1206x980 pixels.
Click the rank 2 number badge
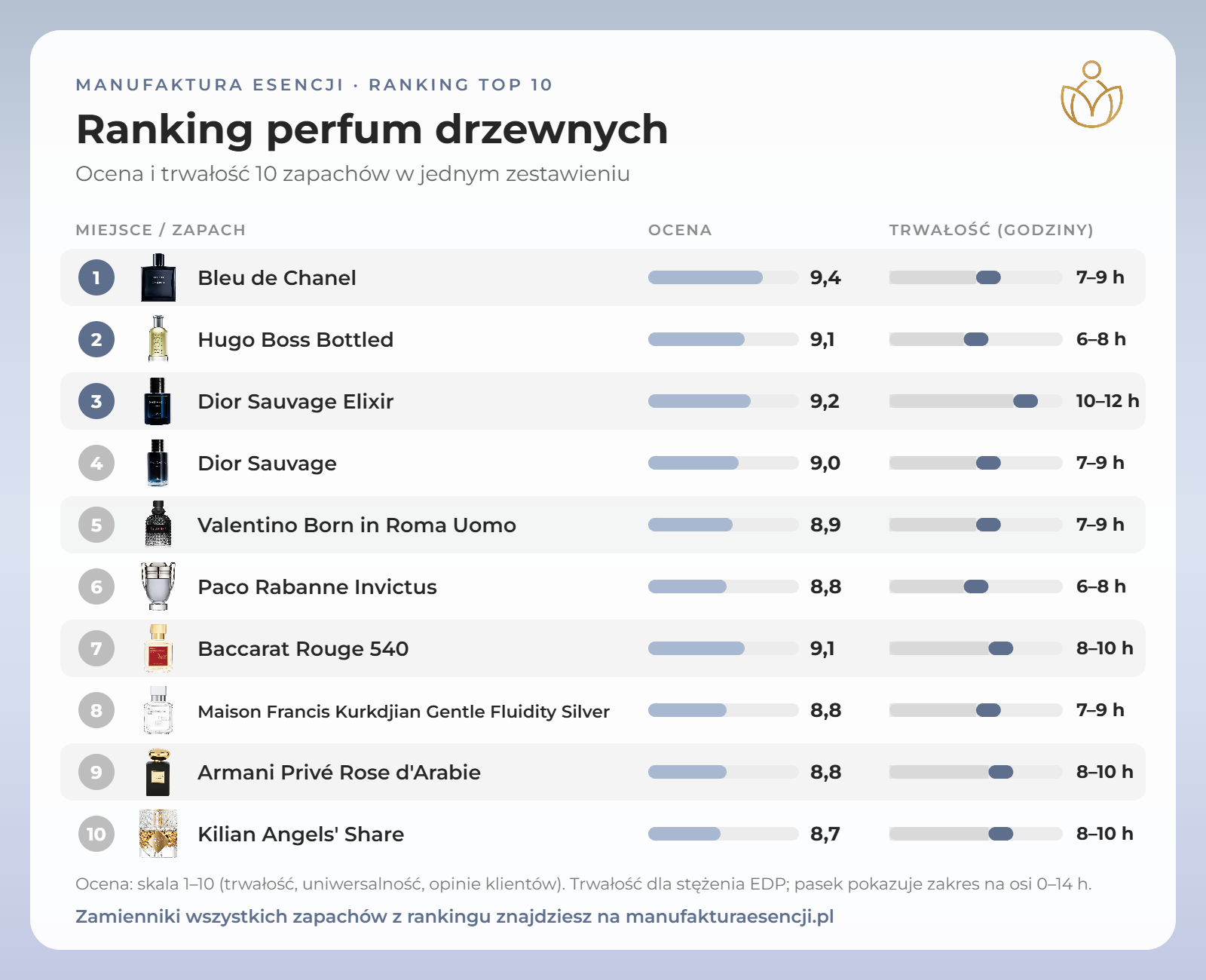click(x=96, y=339)
